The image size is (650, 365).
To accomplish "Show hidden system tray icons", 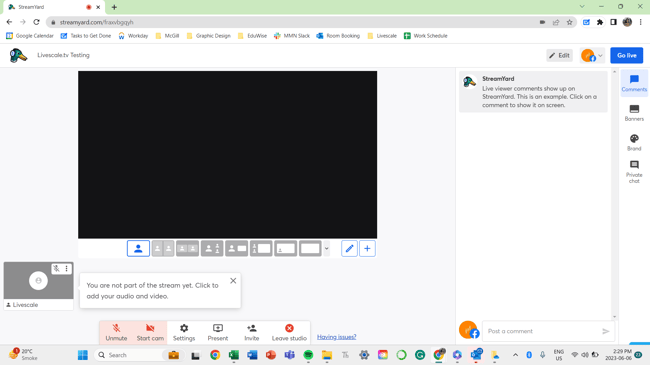I will coord(515,355).
